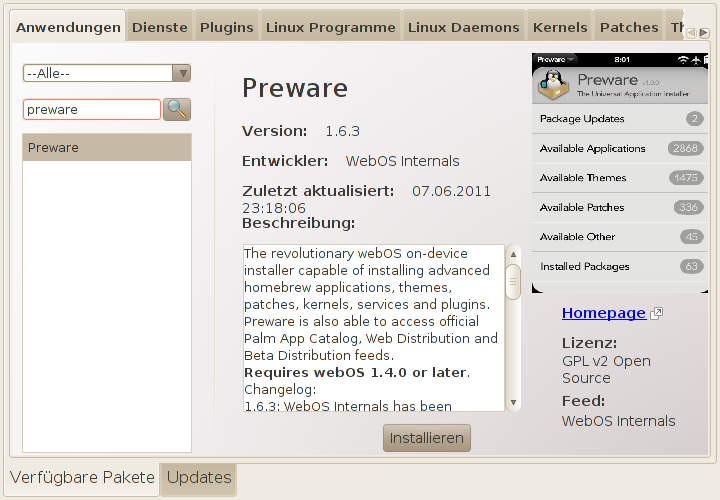Viewport: 720px width, 500px height.
Task: Go to the Kernels tab
Action: click(x=560, y=28)
